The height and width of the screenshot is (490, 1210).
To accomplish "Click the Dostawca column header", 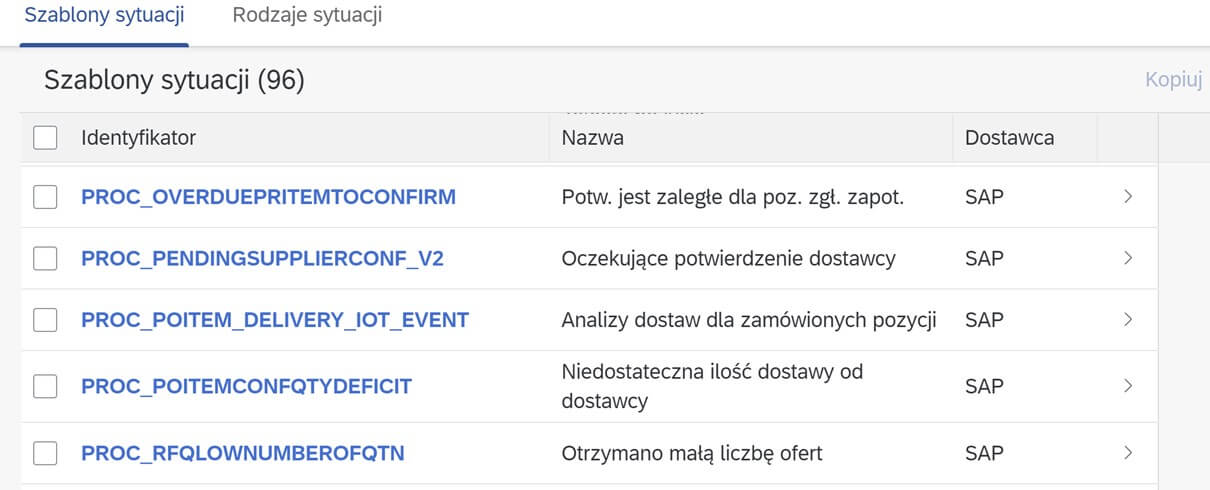I will [1009, 138].
